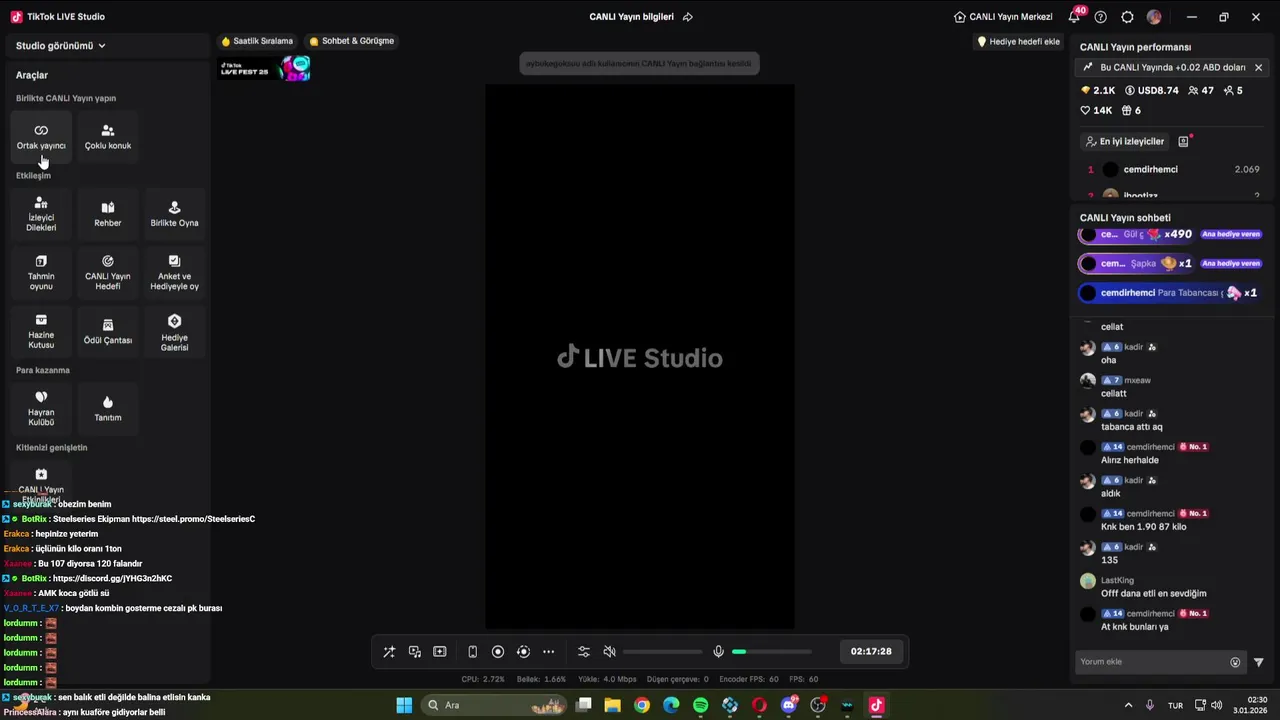The width and height of the screenshot is (1280, 720).
Task: Click LastKing's chat username
Action: [x=1117, y=581]
